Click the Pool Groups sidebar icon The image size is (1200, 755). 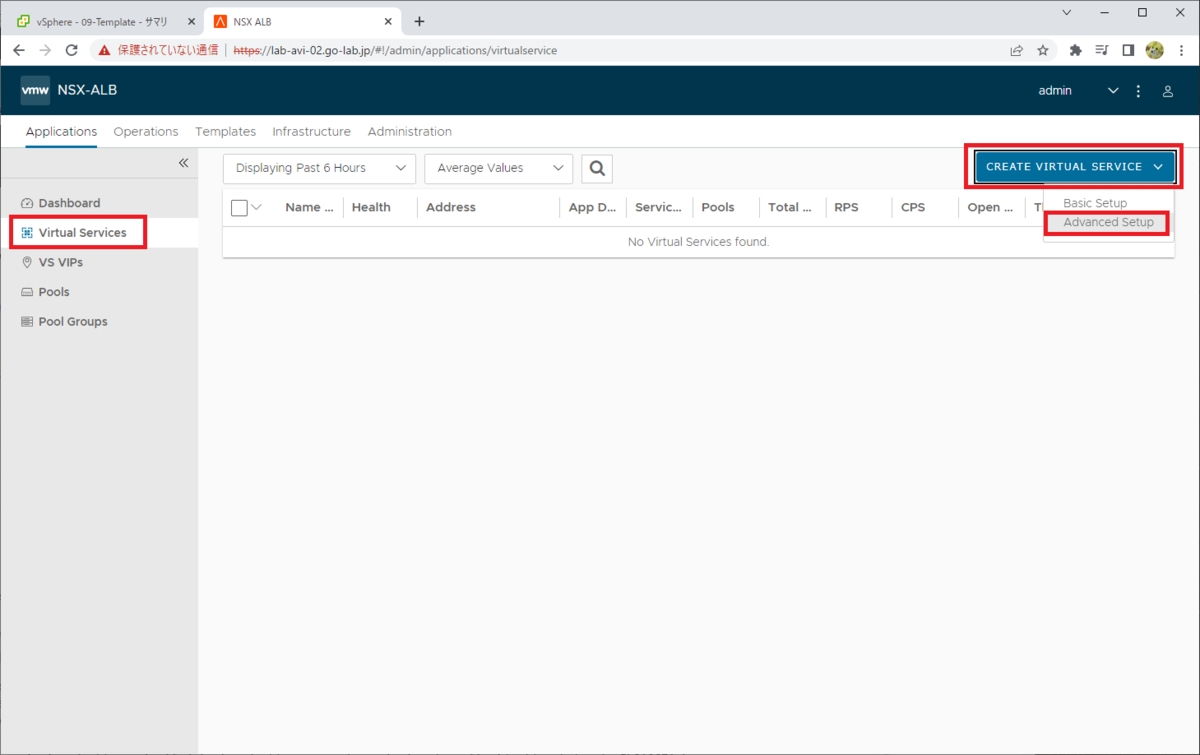[27, 322]
